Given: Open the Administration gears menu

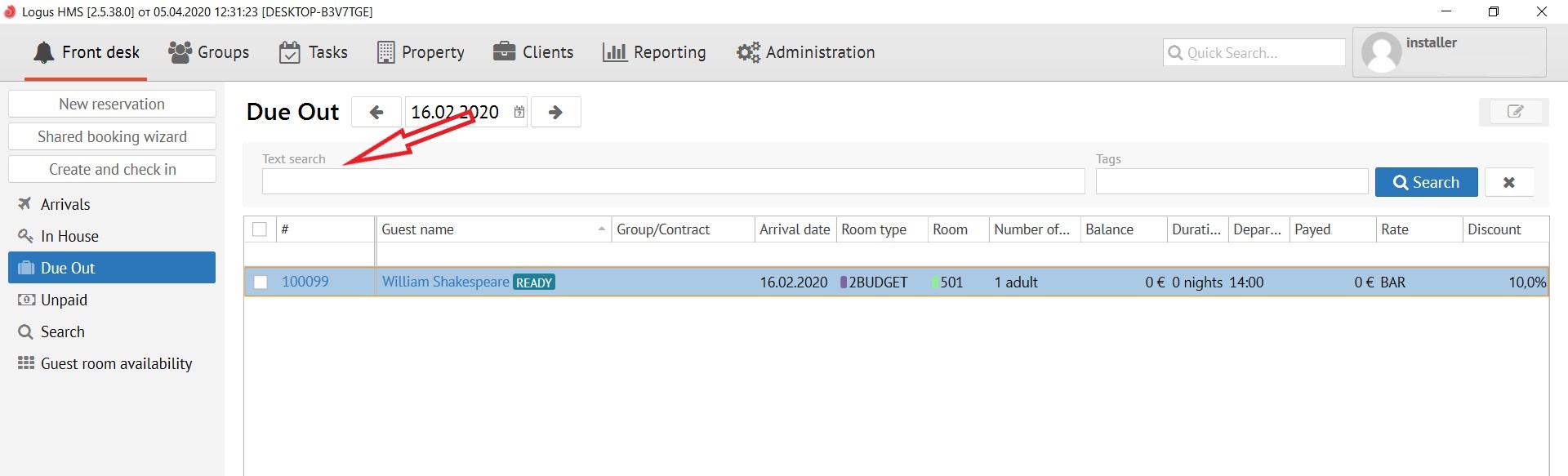Looking at the screenshot, I should coord(805,52).
